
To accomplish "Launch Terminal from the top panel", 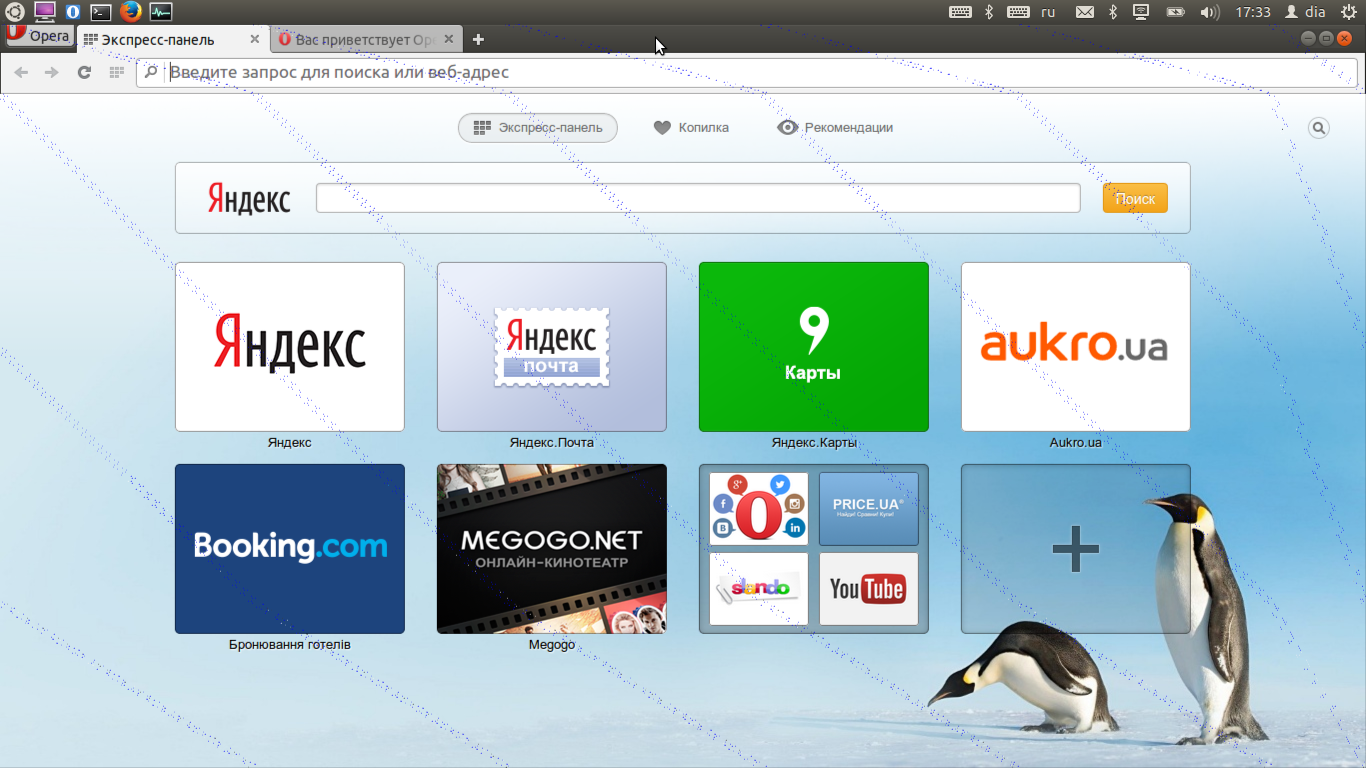I will click(101, 12).
